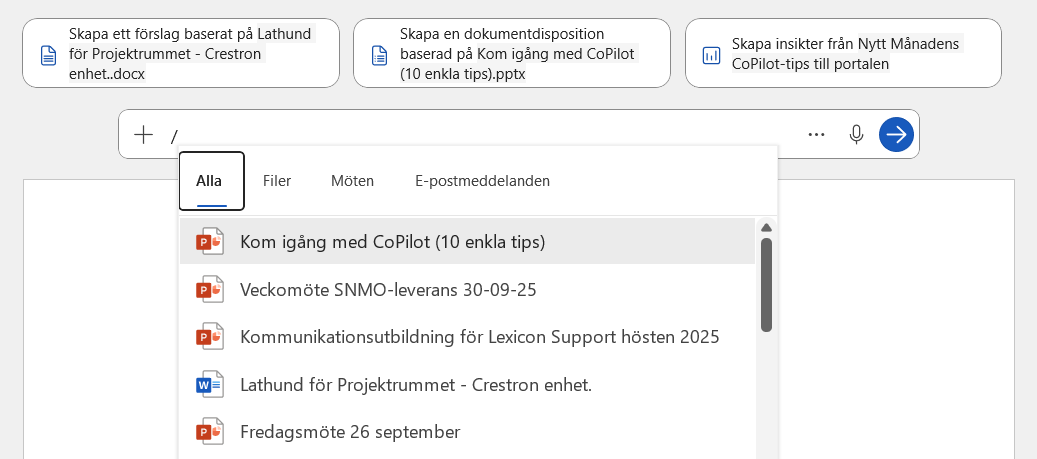Click Word icon beside Lathund för Projektrummet
Screen dimensions: 1037x459
209,384
